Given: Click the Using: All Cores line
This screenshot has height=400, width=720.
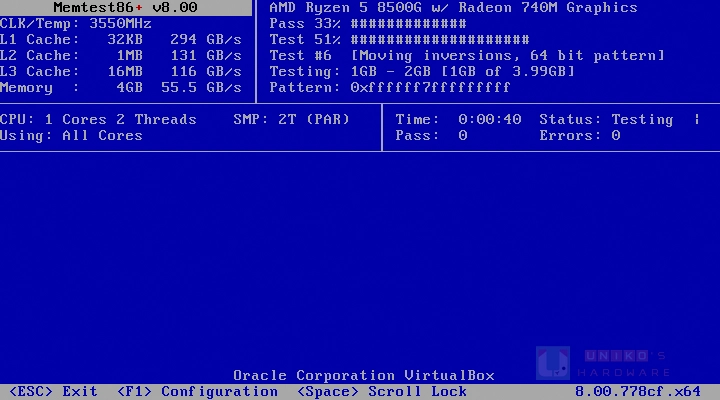Looking at the screenshot, I should (71, 135).
